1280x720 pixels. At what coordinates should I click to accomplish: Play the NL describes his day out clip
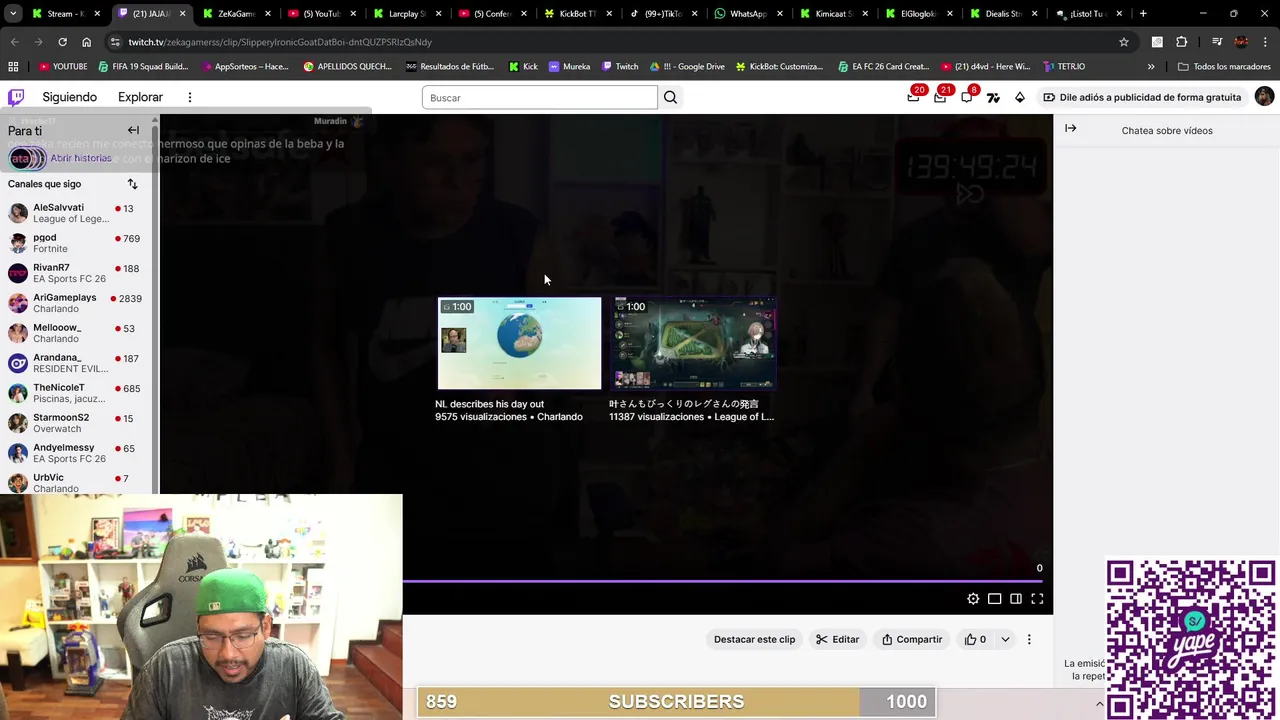pyautogui.click(x=519, y=343)
